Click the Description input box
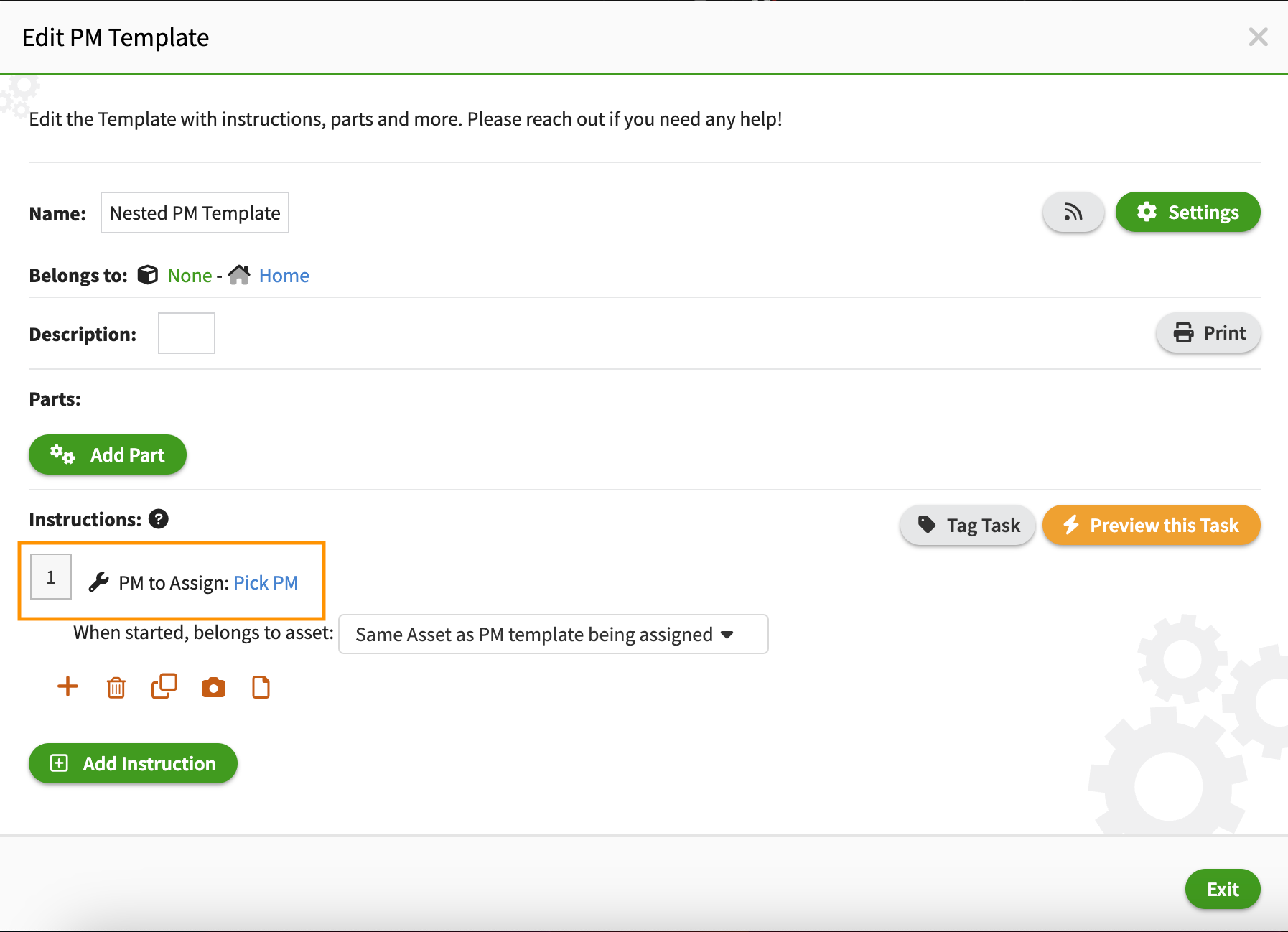The width and height of the screenshot is (1288, 932). tap(186, 332)
